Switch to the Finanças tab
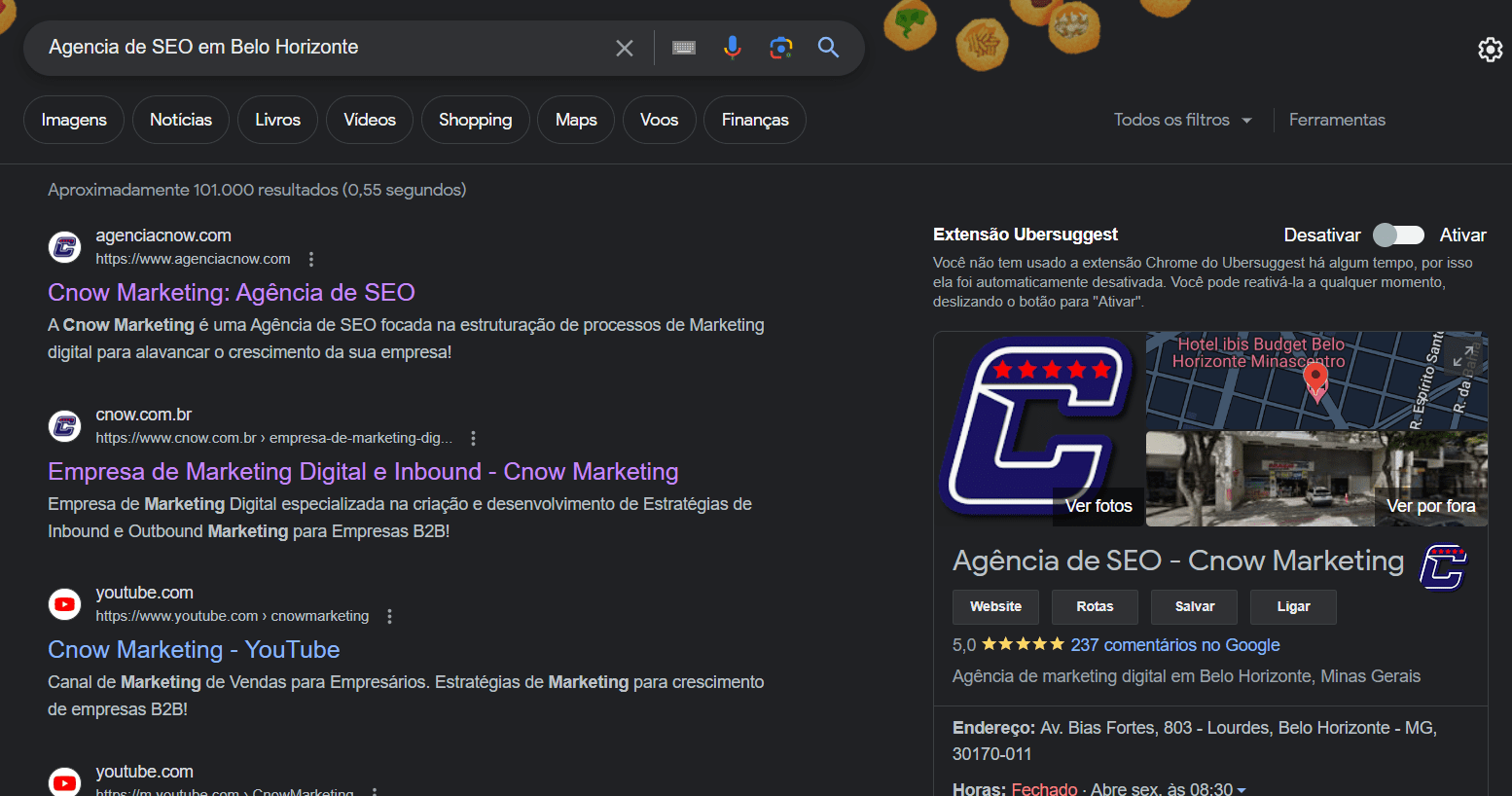 [x=755, y=120]
